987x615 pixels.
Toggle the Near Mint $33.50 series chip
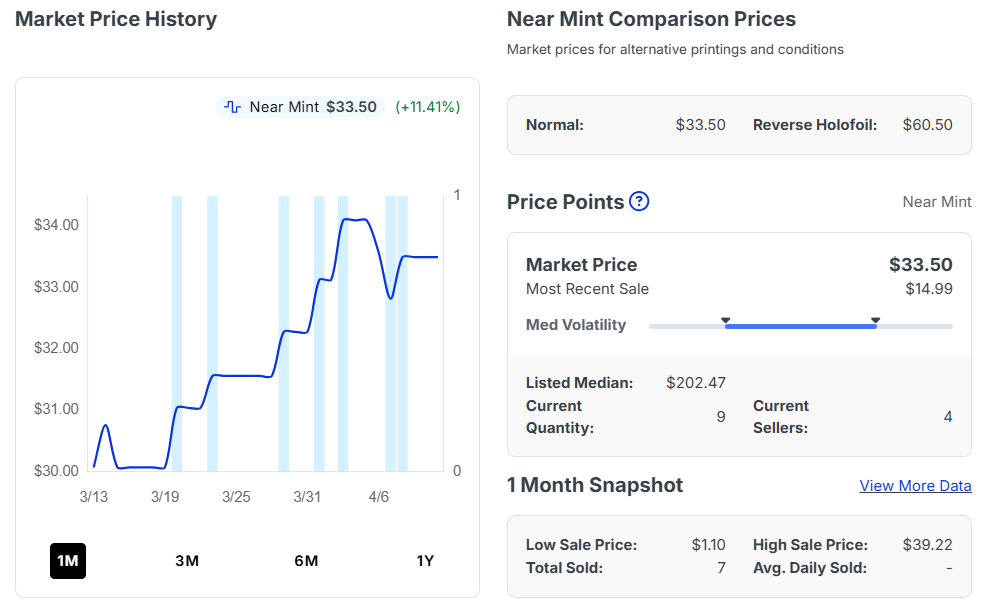301,107
